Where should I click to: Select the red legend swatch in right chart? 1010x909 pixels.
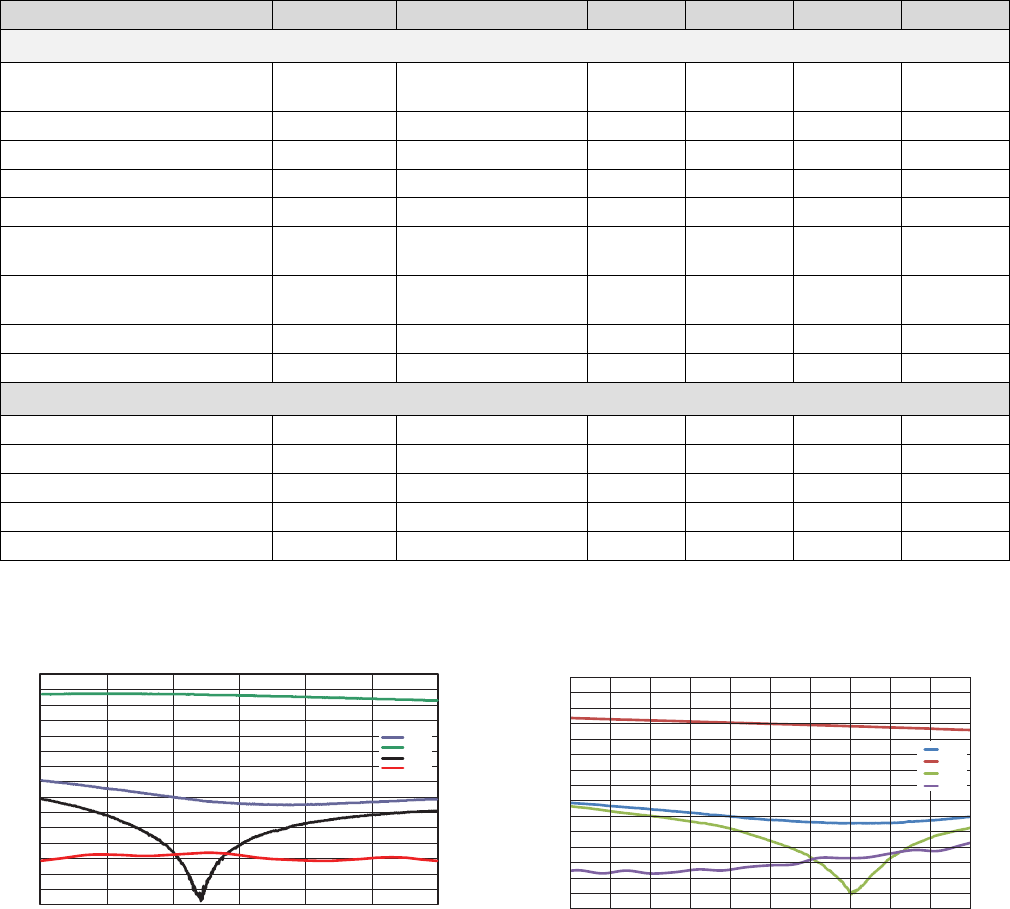click(x=931, y=761)
